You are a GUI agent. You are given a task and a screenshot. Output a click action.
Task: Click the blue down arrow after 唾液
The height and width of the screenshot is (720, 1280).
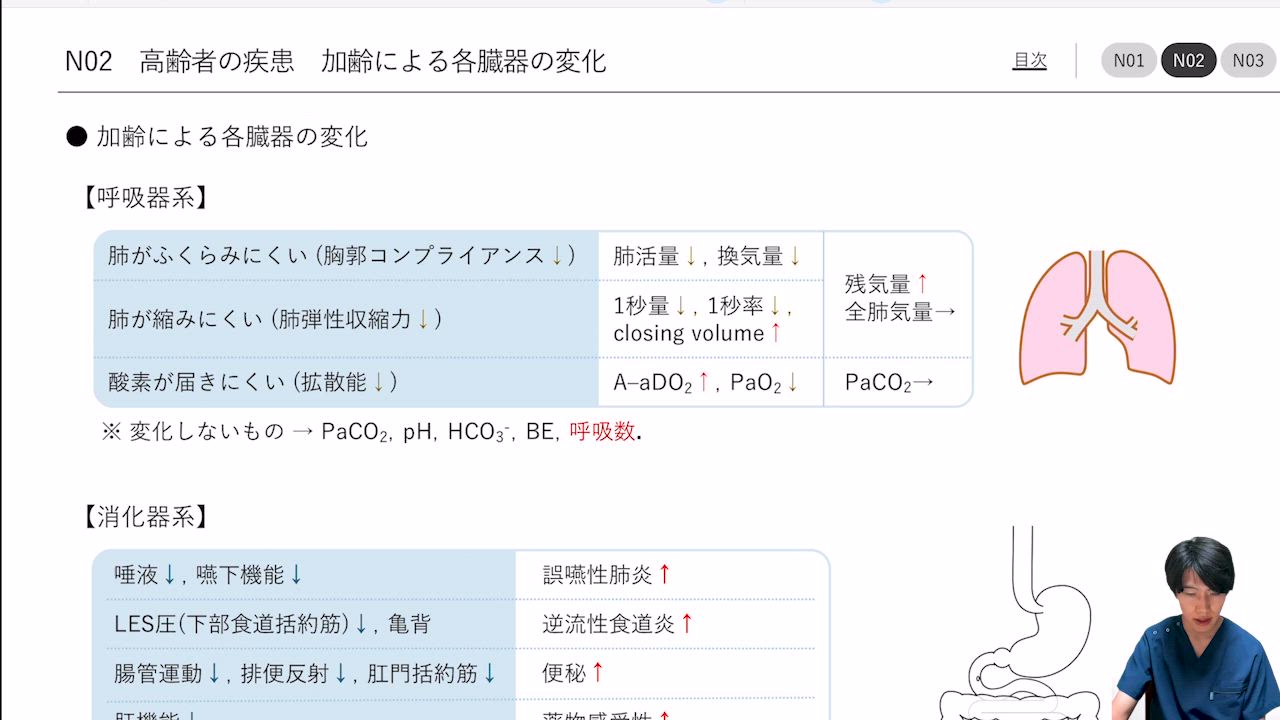coord(170,575)
